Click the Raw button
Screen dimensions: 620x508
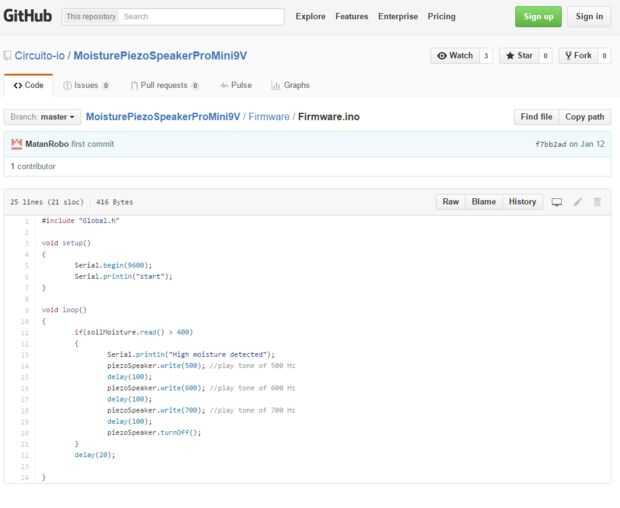click(452, 202)
